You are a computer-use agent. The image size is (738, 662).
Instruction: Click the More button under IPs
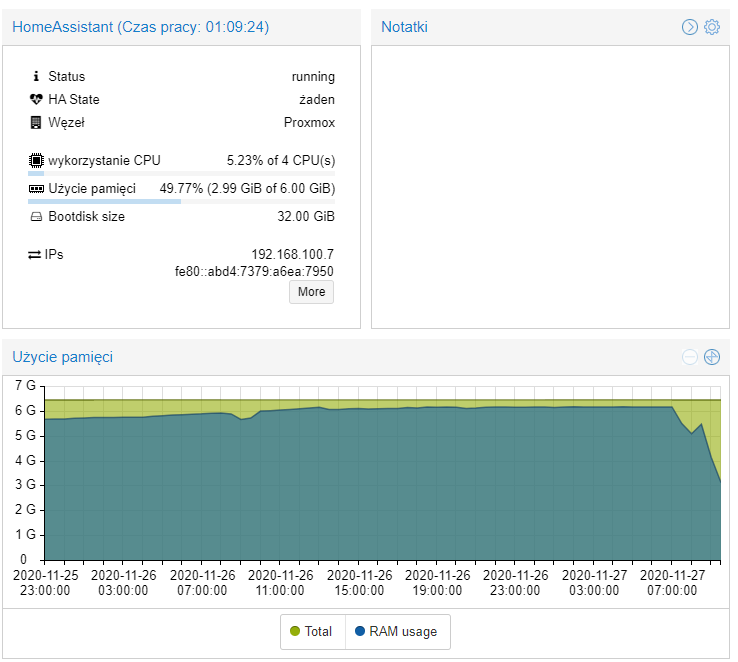tap(311, 292)
